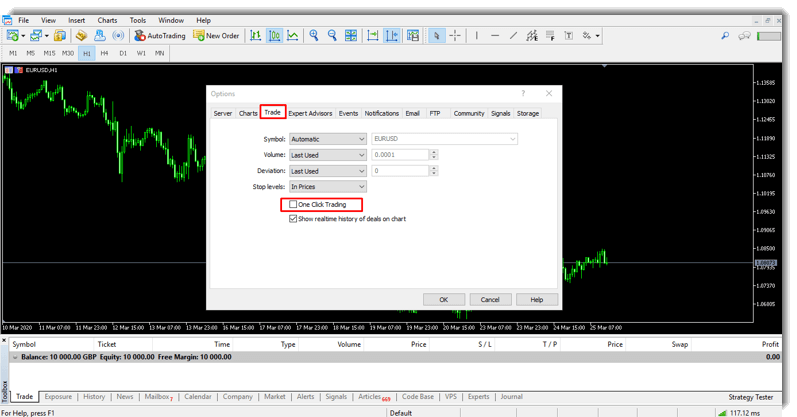The width and height of the screenshot is (797, 417).
Task: Select the crosshair tool
Action: [455, 36]
